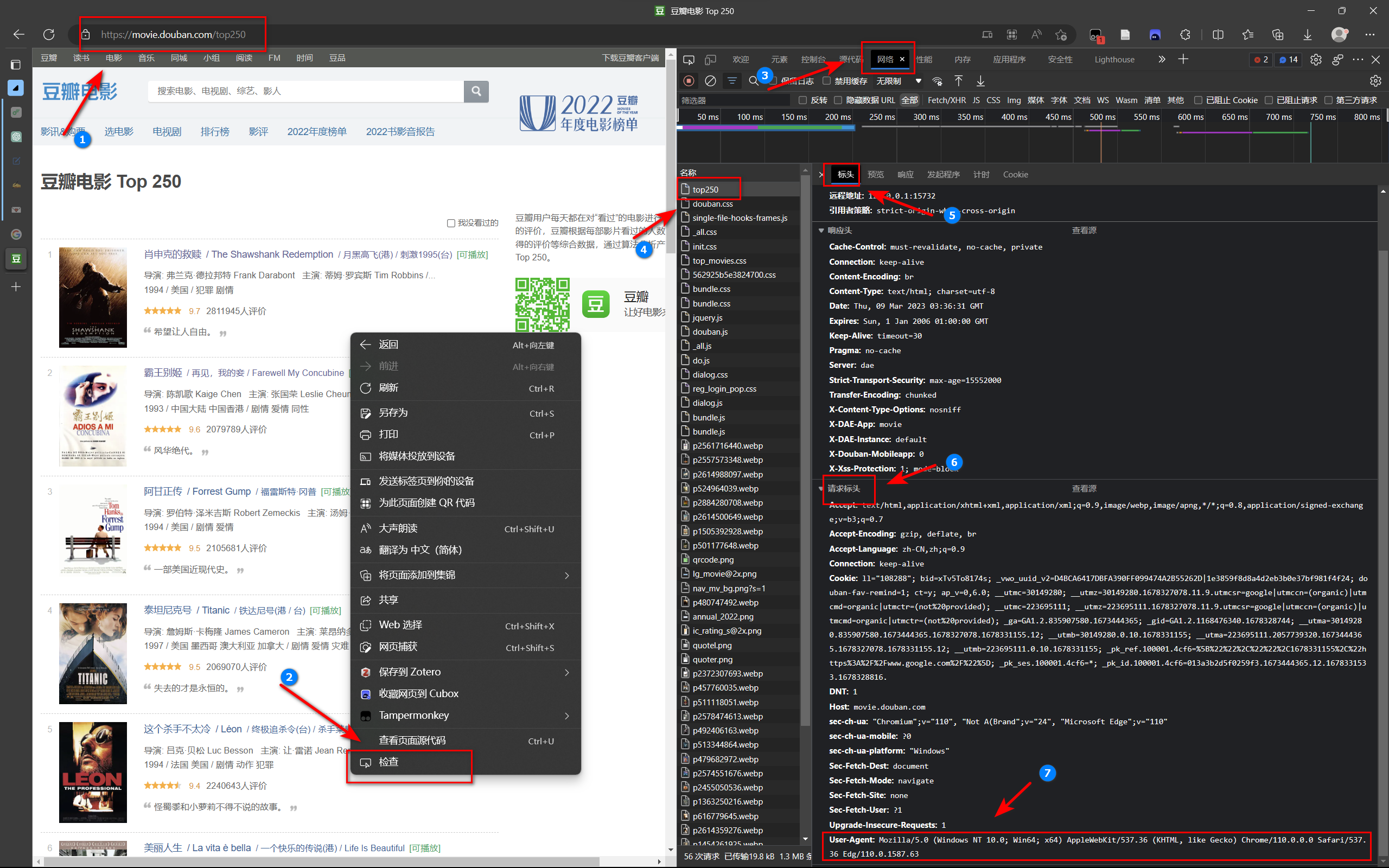
Task: Toggle the network filter funnel icon
Action: pos(732,81)
